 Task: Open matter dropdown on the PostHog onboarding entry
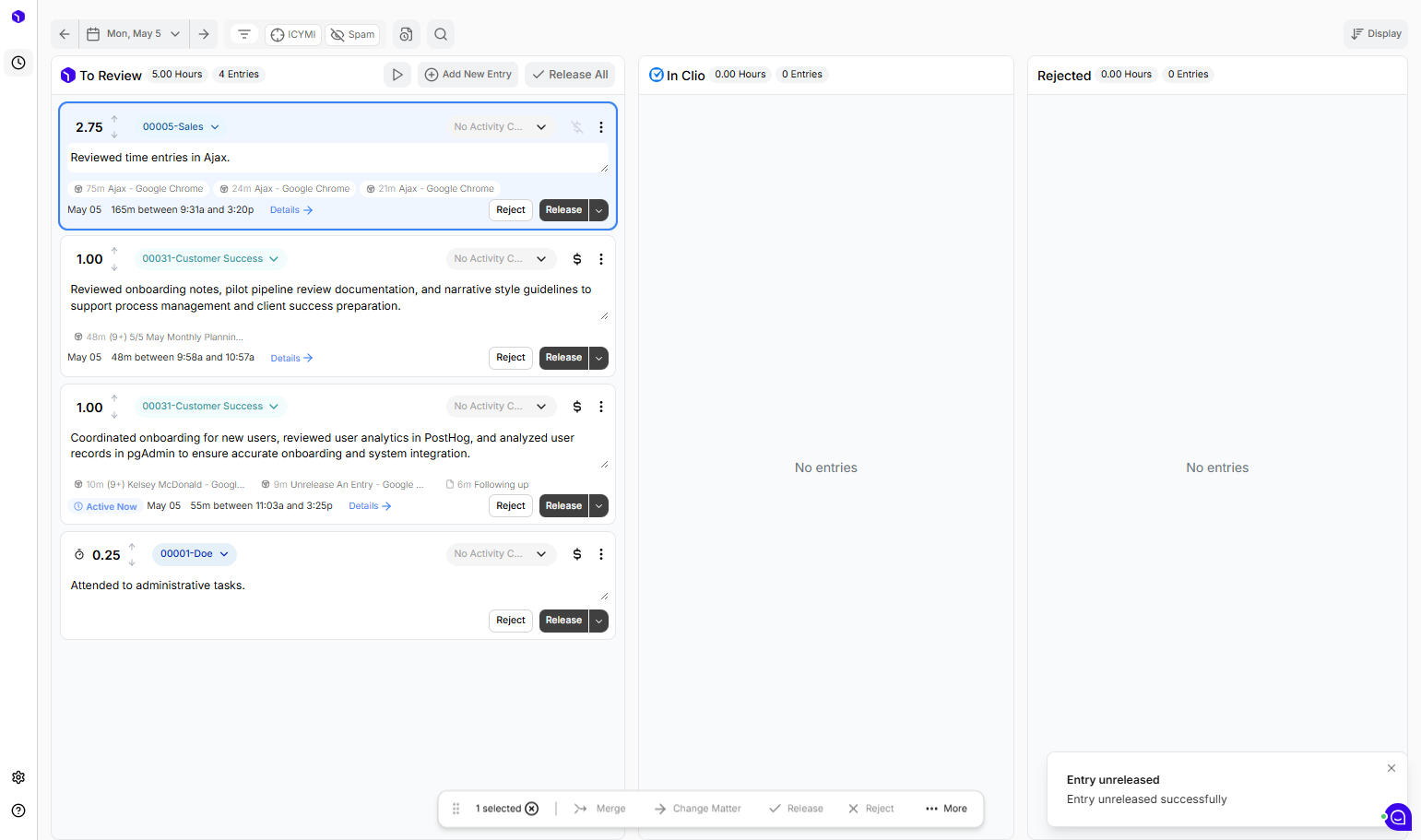(x=210, y=407)
